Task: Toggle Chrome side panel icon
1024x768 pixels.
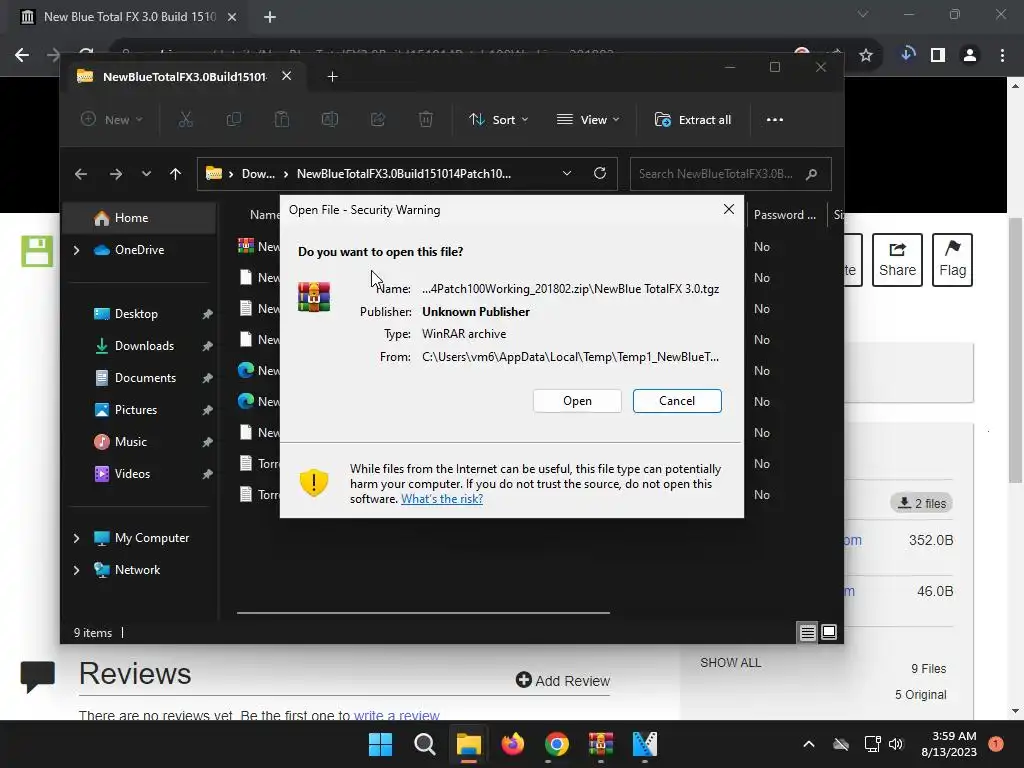Action: 938,55
